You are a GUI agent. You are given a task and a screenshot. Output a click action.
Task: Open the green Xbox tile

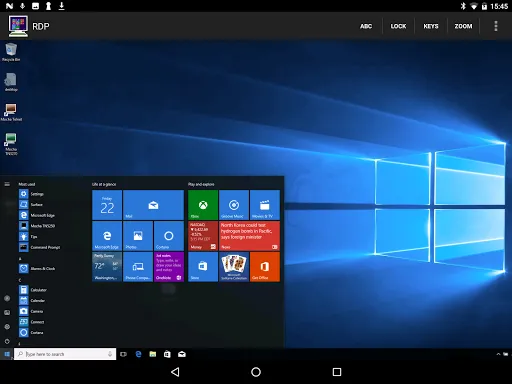click(203, 205)
